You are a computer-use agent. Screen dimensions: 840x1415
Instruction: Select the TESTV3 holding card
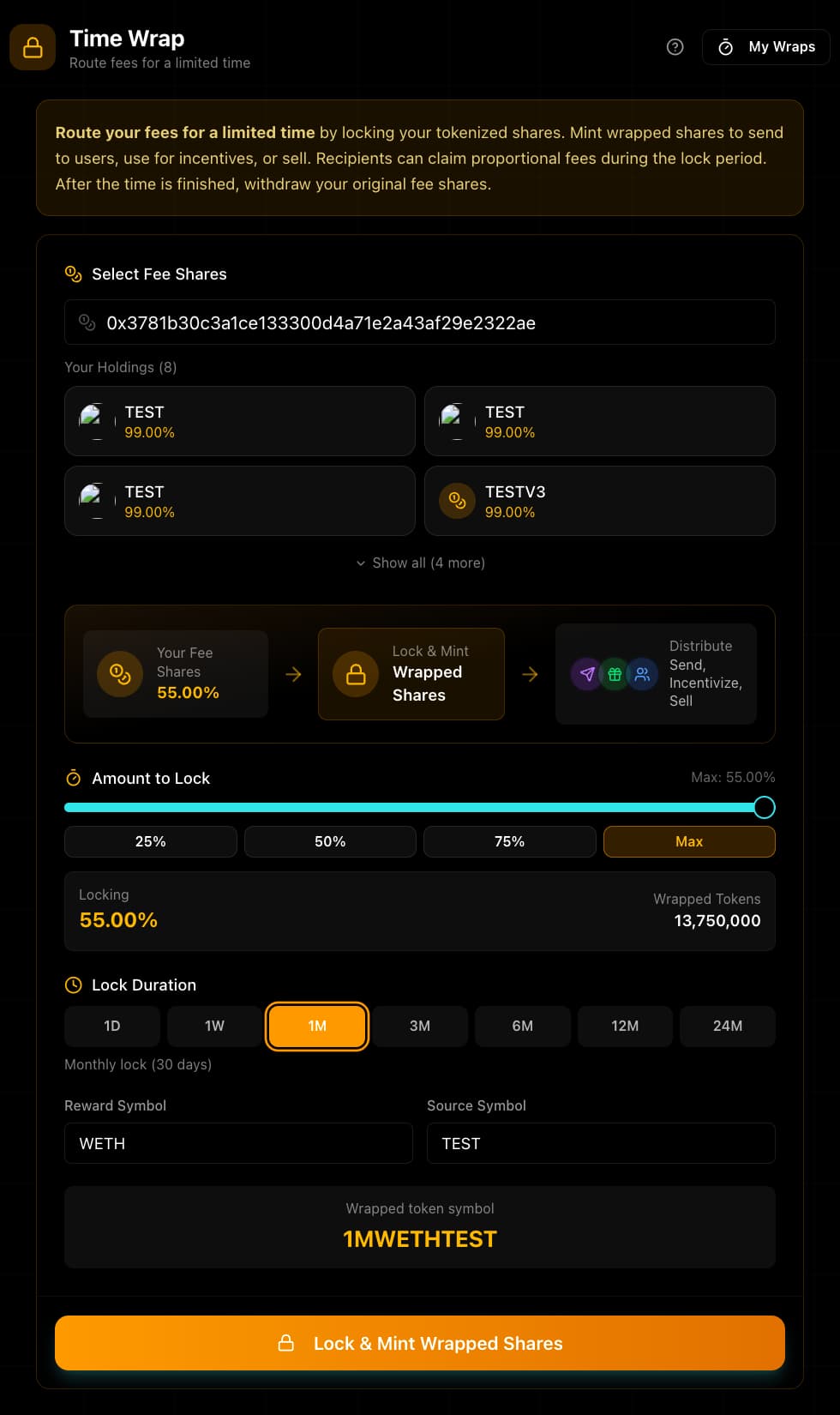click(600, 501)
